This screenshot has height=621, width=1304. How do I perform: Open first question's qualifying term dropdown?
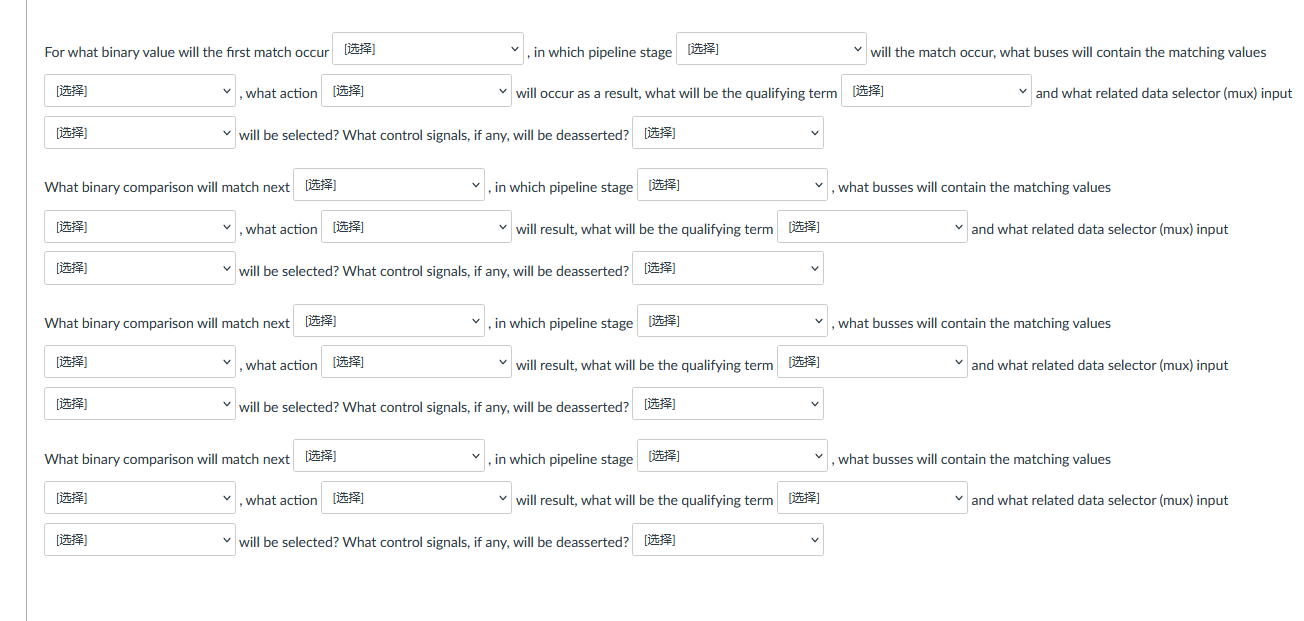pyautogui.click(x=936, y=91)
